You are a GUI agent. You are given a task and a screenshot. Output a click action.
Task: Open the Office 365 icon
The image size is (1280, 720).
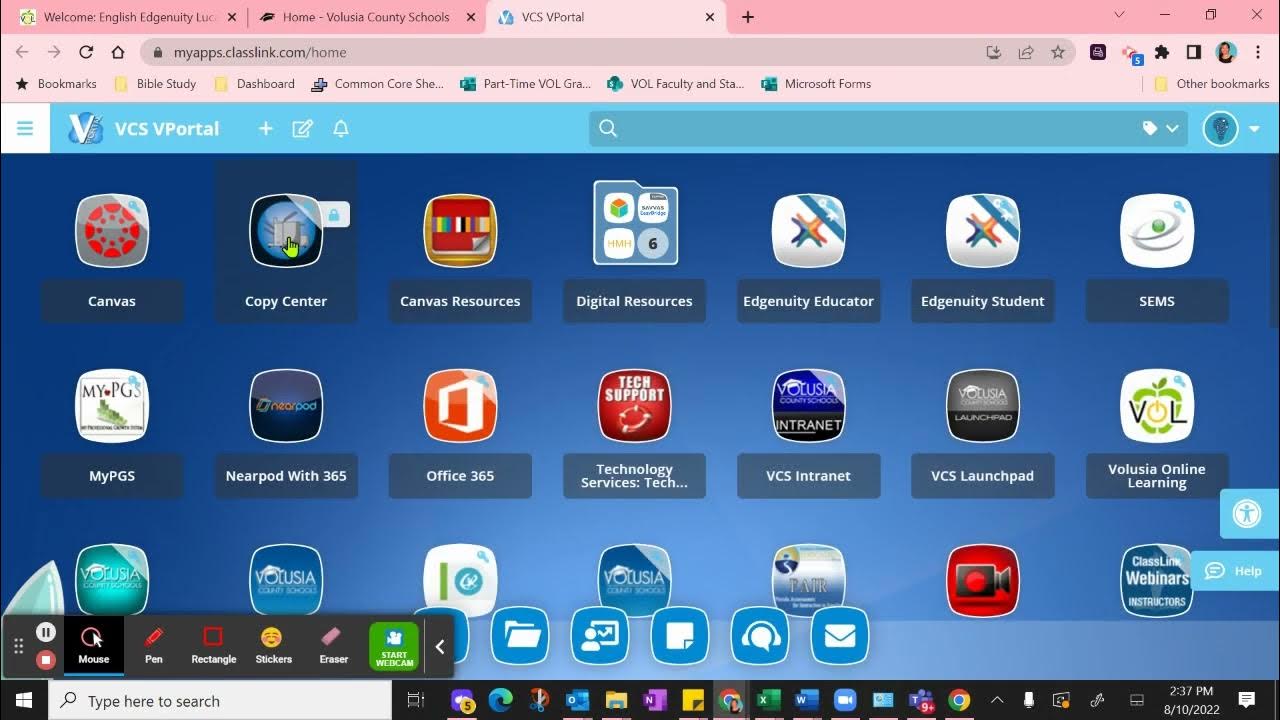pyautogui.click(x=460, y=406)
